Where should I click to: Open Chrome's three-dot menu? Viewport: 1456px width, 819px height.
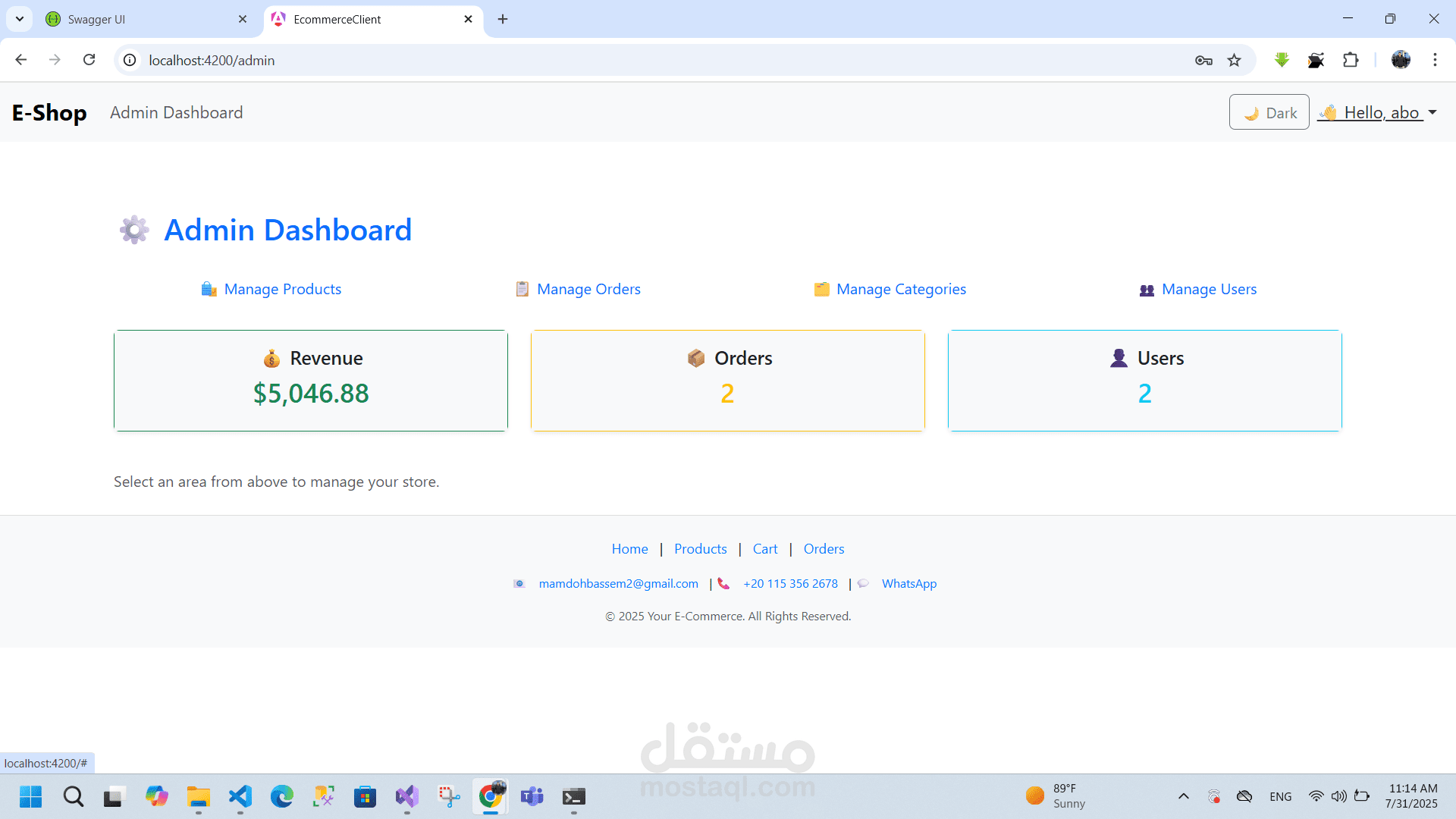coord(1435,60)
